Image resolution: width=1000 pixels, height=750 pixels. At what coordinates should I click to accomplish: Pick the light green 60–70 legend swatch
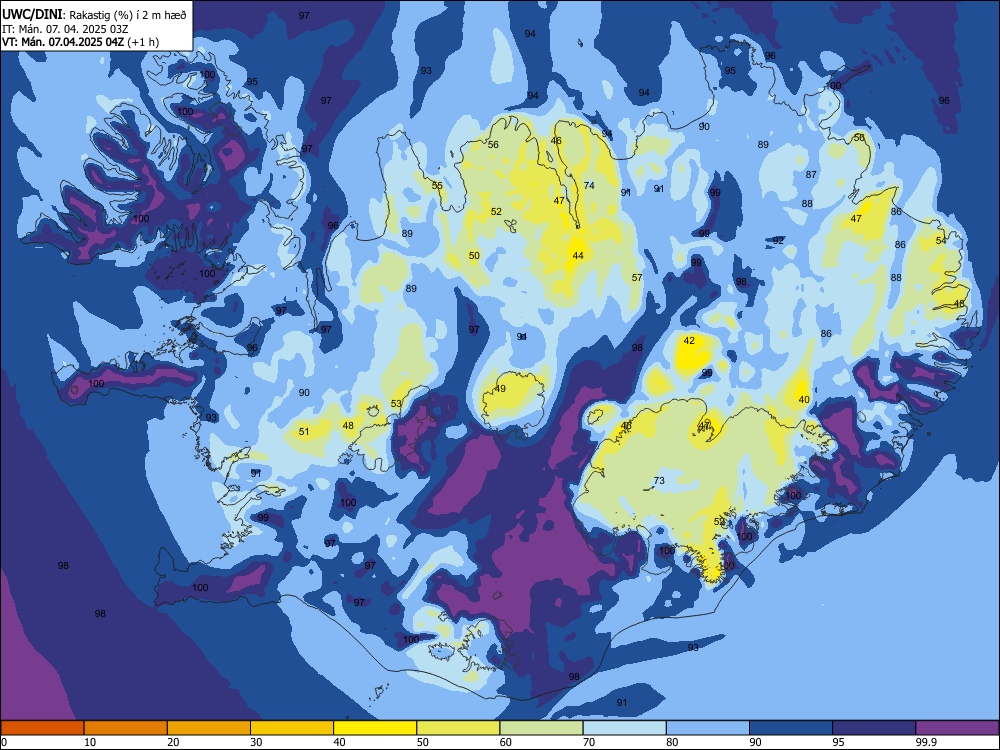(x=541, y=728)
